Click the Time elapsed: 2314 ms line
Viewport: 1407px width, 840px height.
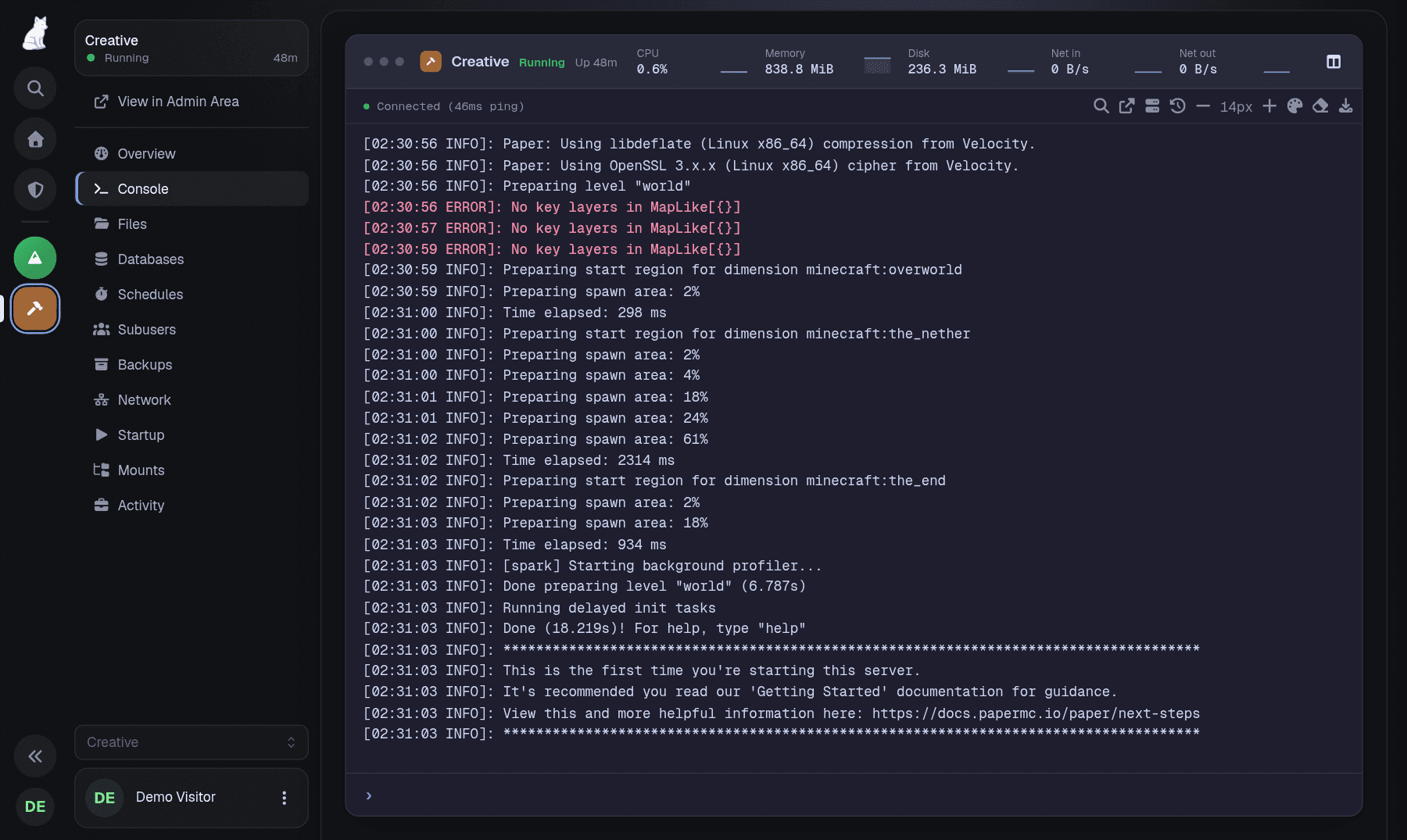[519, 460]
